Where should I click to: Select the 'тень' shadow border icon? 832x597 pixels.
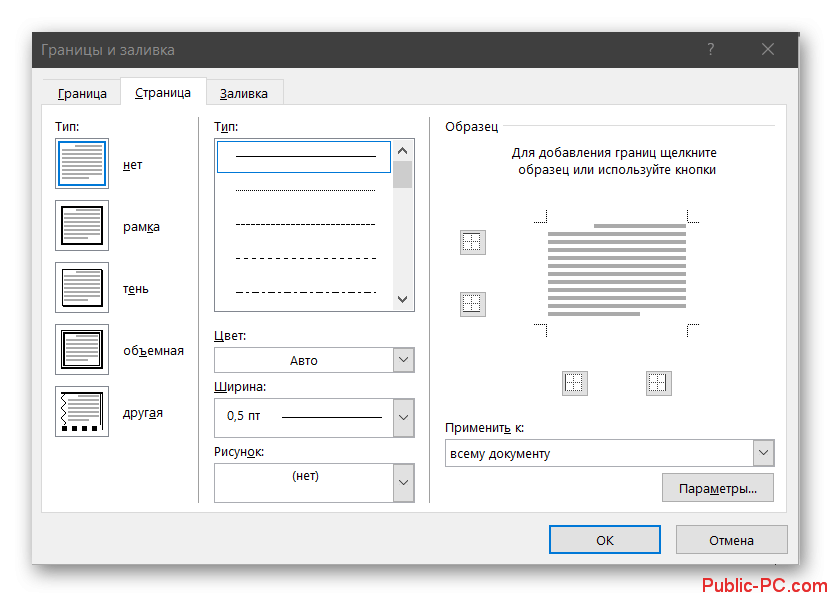pos(82,288)
